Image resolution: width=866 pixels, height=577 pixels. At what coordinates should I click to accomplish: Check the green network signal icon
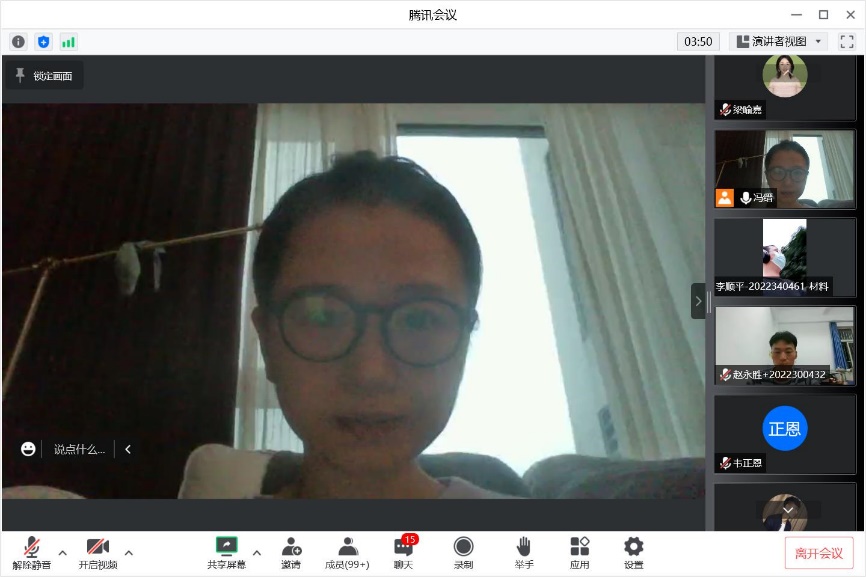point(68,42)
